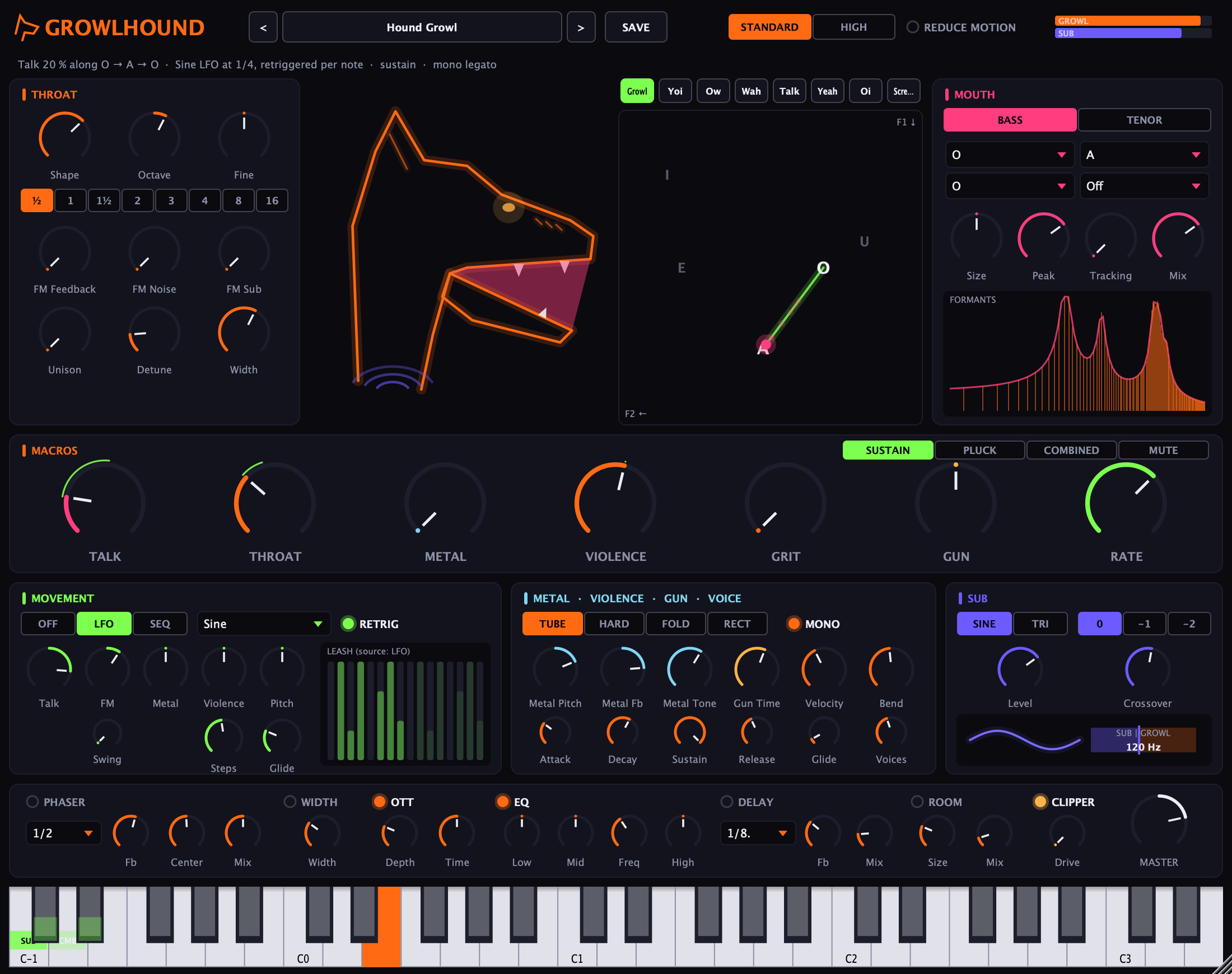Click the Sustain envelope knob

point(689,732)
